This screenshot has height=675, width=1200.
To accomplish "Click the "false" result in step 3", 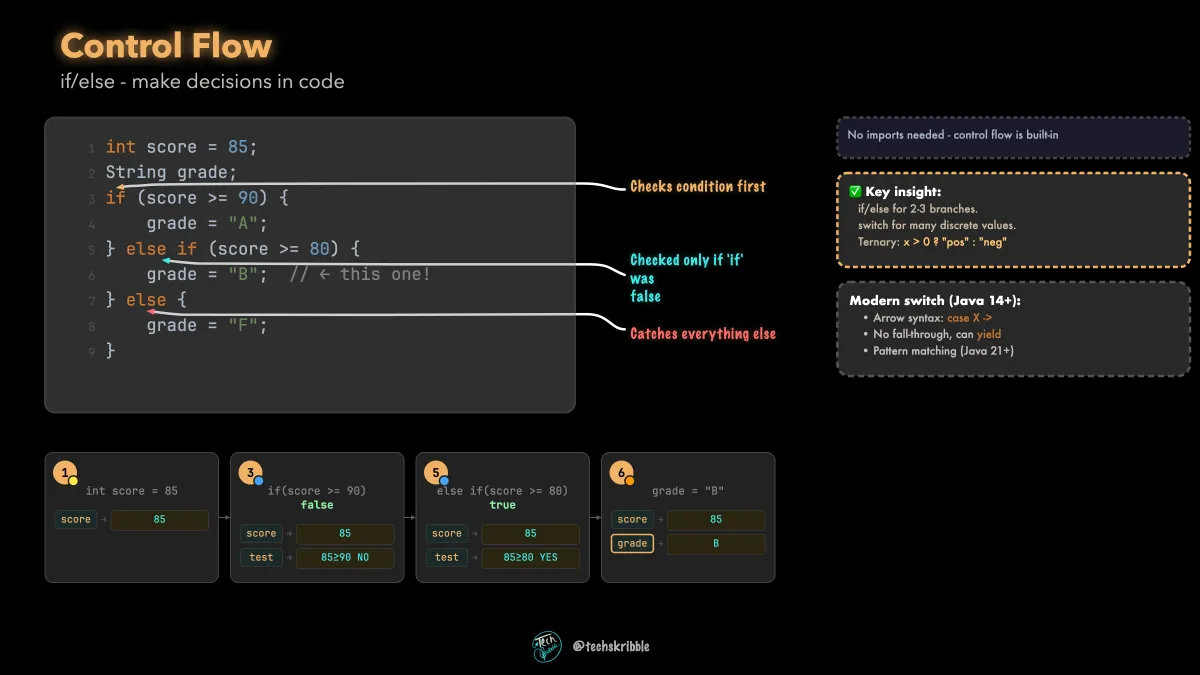I will pyautogui.click(x=317, y=505).
